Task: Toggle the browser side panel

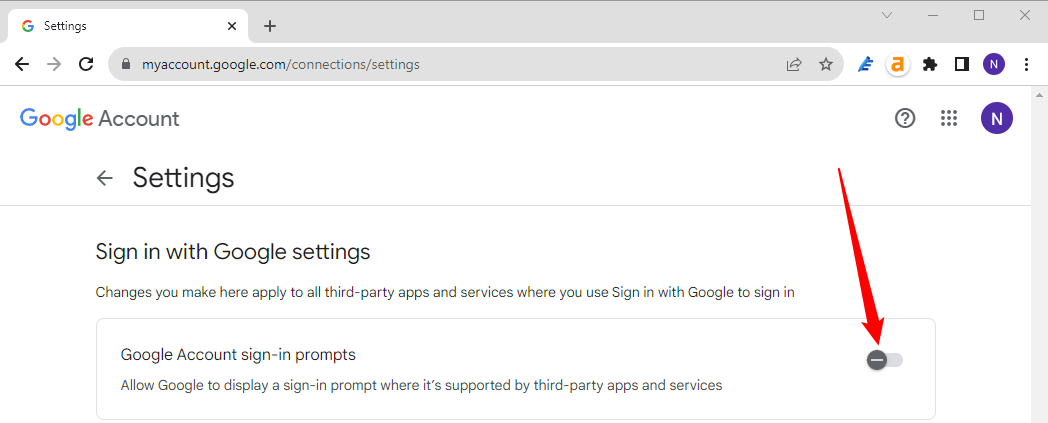Action: (962, 64)
